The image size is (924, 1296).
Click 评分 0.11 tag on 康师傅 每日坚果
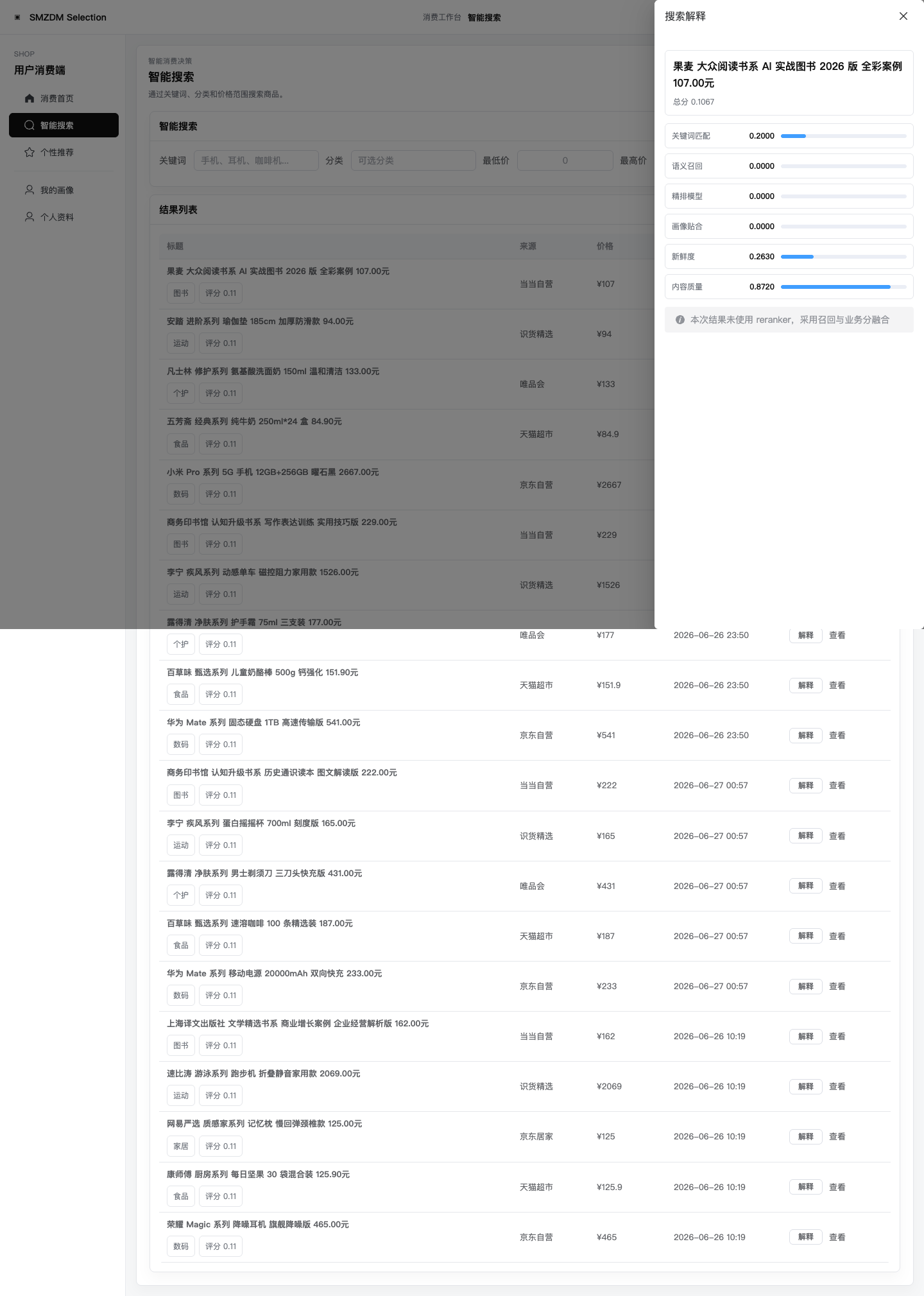[221, 1197]
